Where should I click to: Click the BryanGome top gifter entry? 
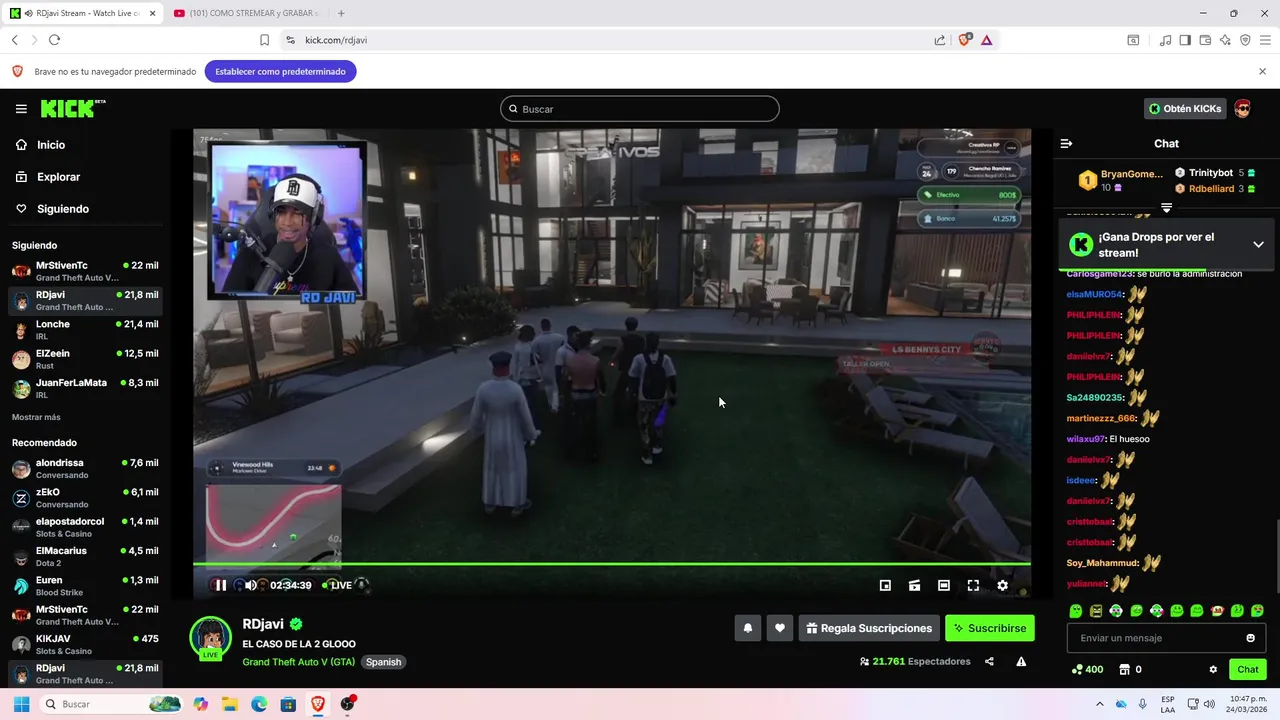[1120, 180]
